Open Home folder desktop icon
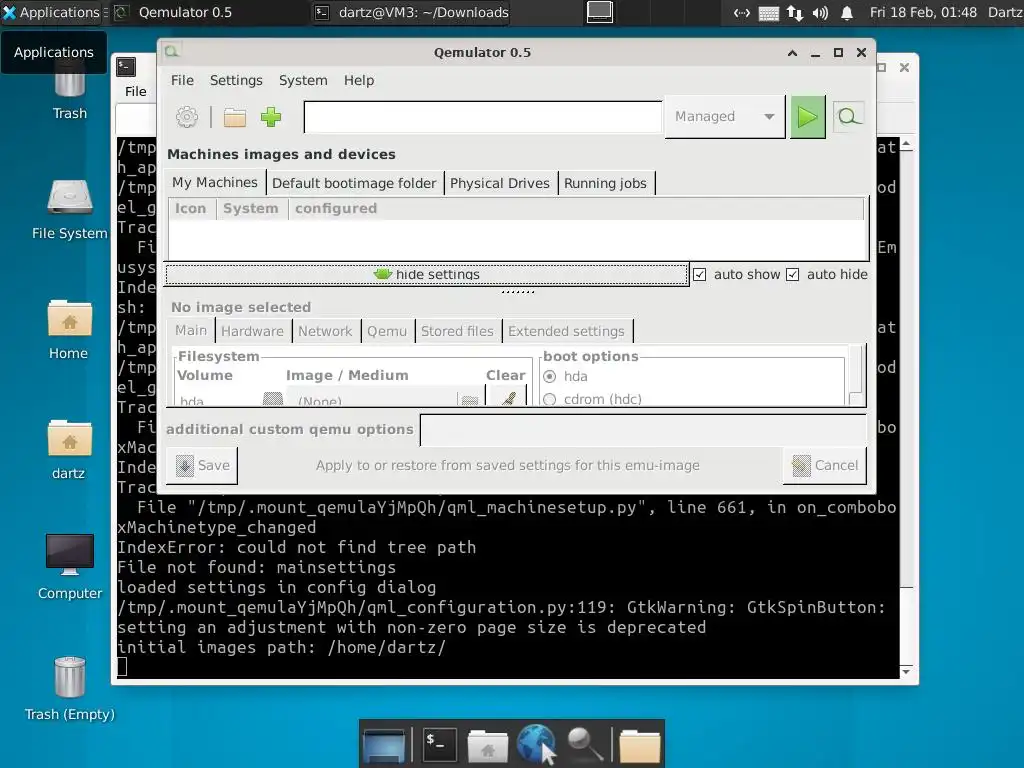This screenshot has width=1024, height=768. click(69, 330)
